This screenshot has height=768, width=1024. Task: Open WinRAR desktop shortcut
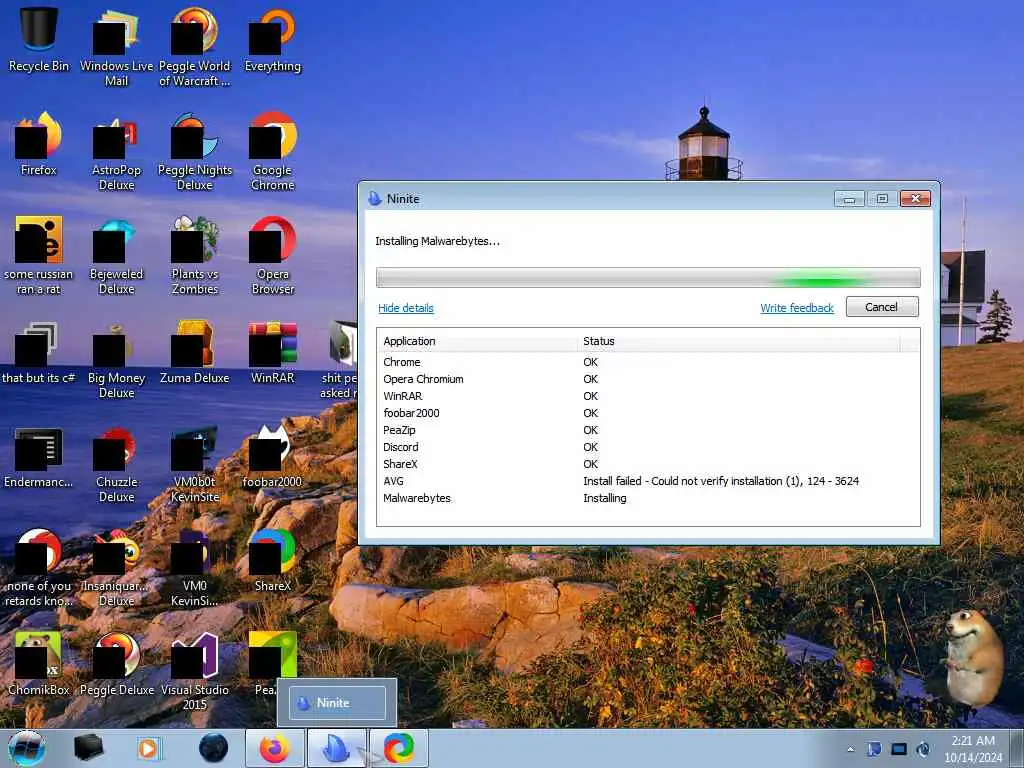pos(272,353)
